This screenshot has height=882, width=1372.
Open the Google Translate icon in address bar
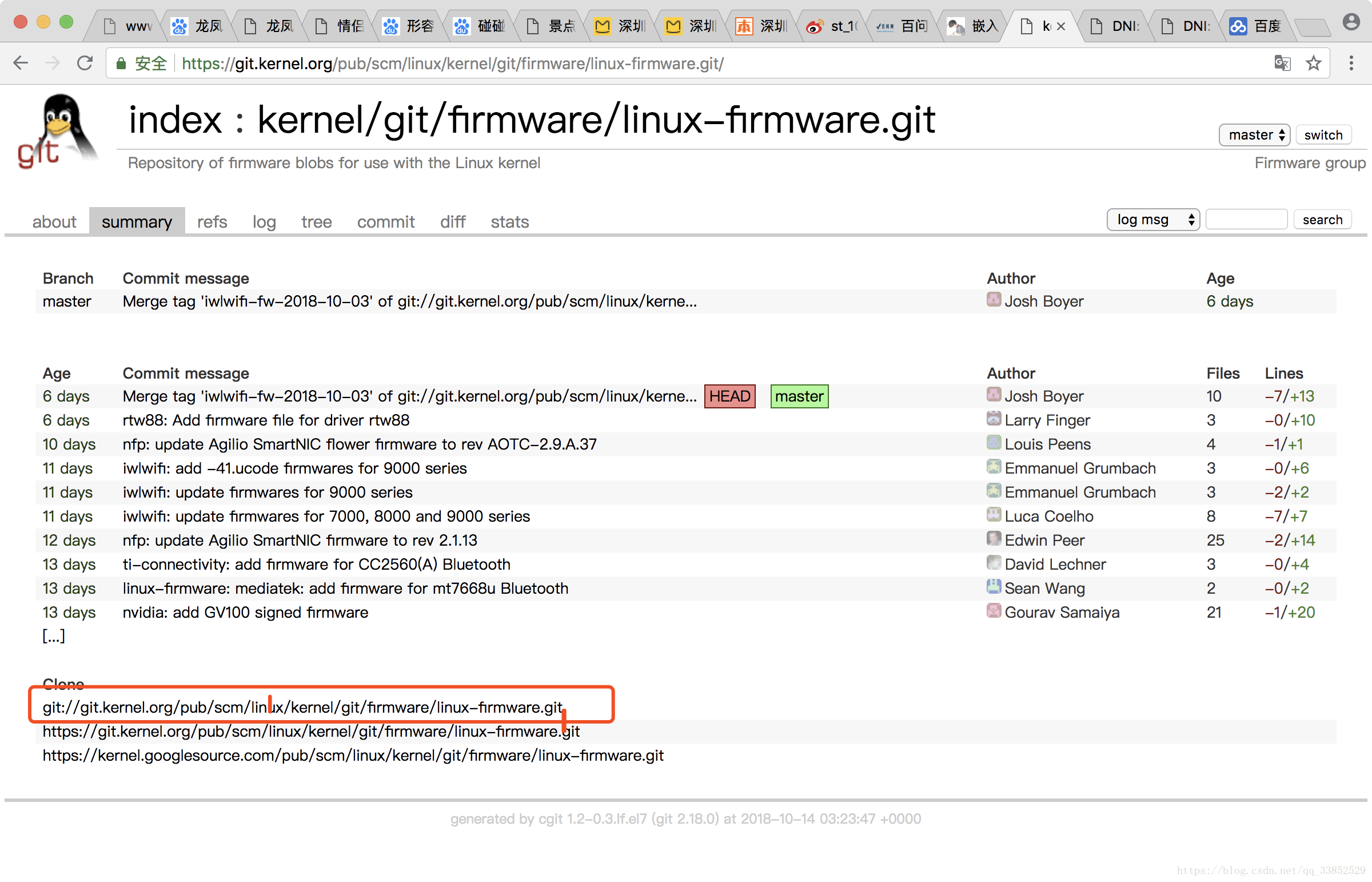pyautogui.click(x=1282, y=63)
